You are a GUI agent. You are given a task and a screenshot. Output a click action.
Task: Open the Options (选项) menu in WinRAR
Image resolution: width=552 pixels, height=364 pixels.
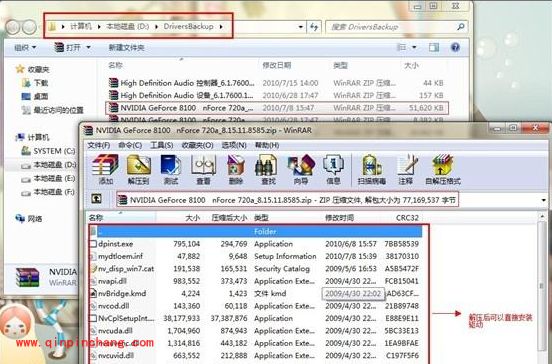(x=234, y=145)
